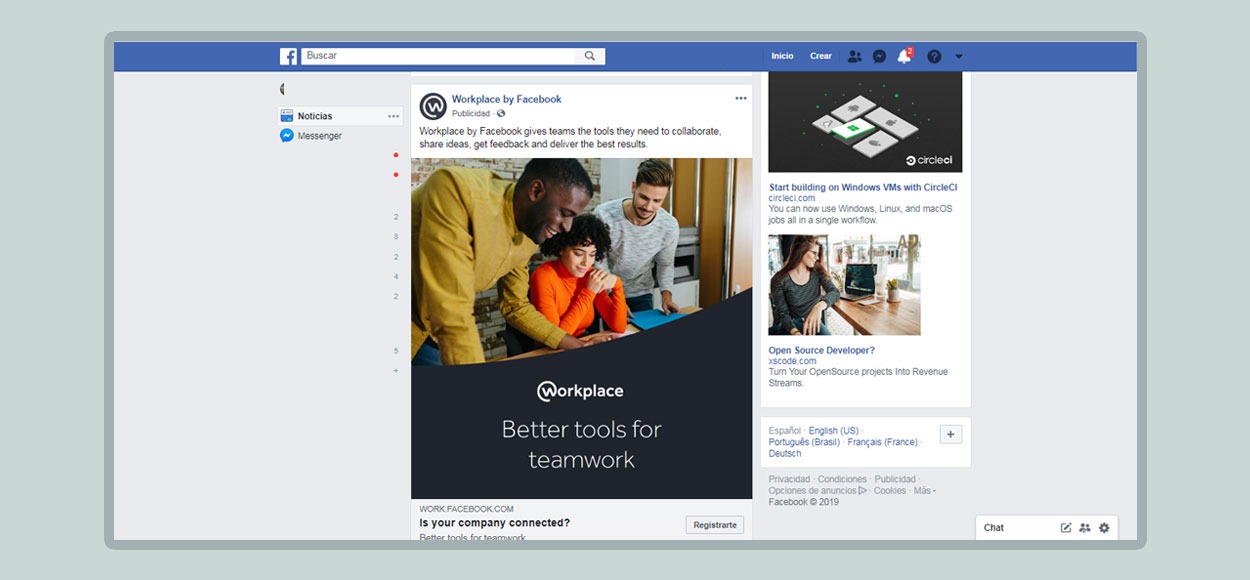This screenshot has width=1250, height=580.
Task: Click the plus button for more languages
Action: coord(950,434)
